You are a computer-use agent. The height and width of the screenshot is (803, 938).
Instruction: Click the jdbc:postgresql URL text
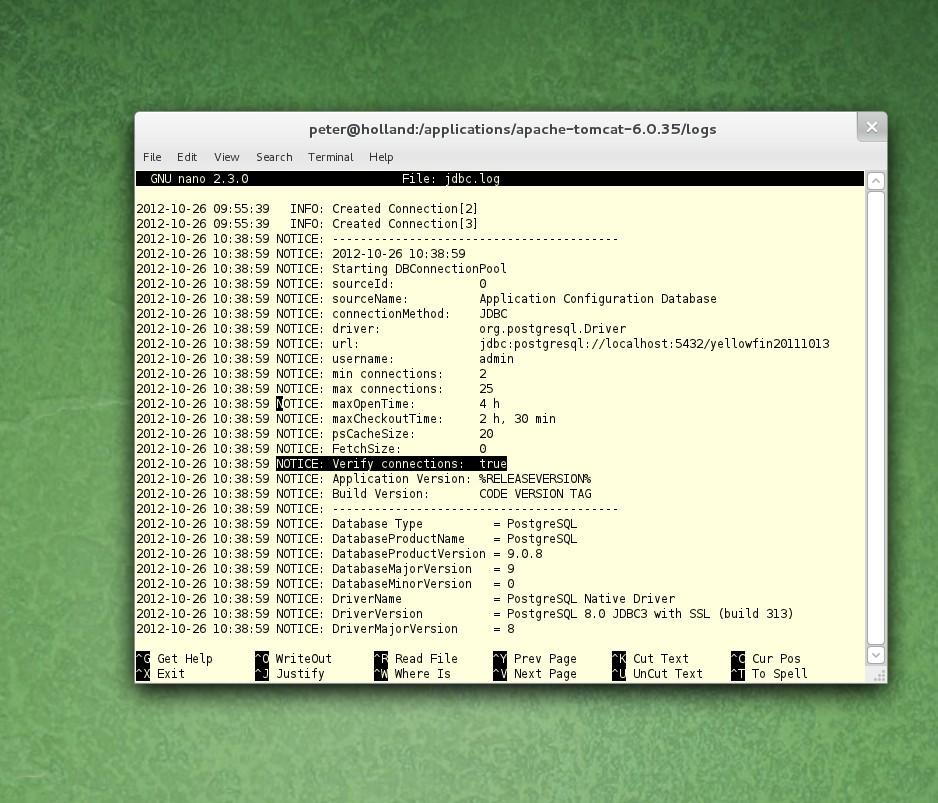tap(653, 344)
